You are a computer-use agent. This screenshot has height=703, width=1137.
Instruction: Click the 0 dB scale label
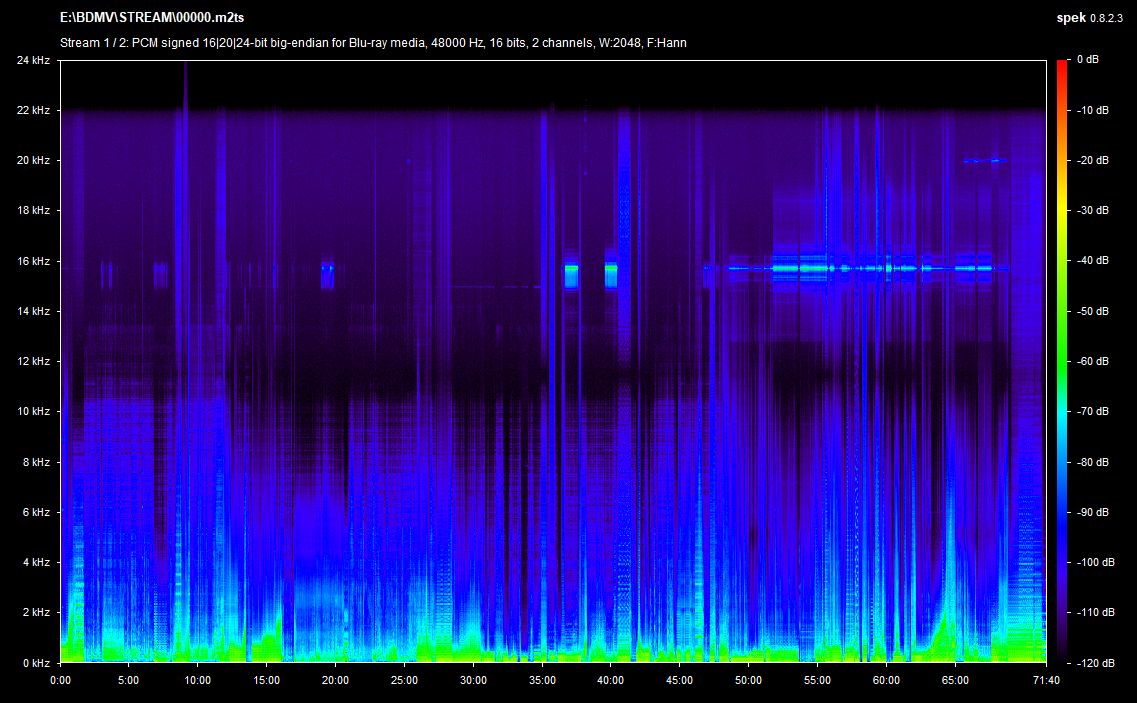[1090, 60]
